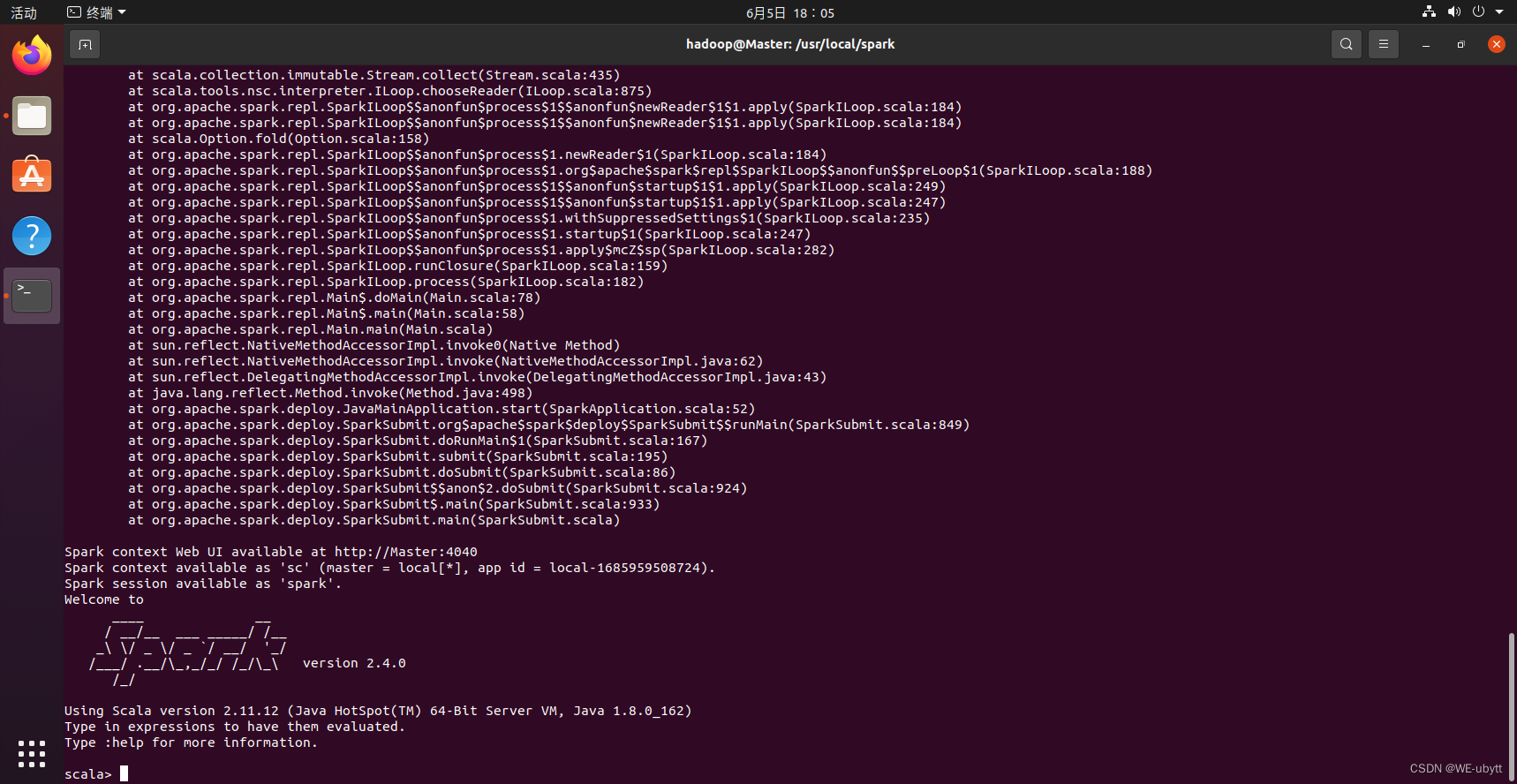
Task: Click the JavaMainApplication.start stack line
Action: pos(442,409)
